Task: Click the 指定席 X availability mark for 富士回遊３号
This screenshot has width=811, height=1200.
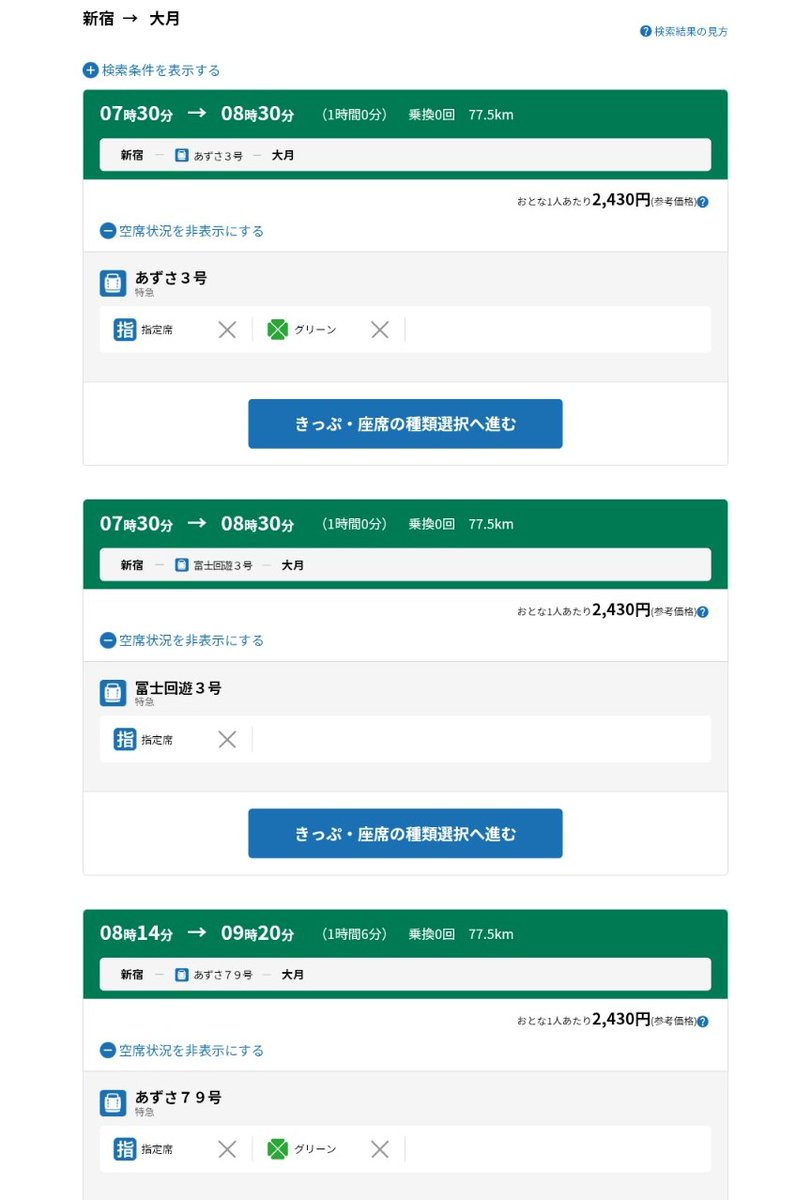Action: click(x=227, y=739)
